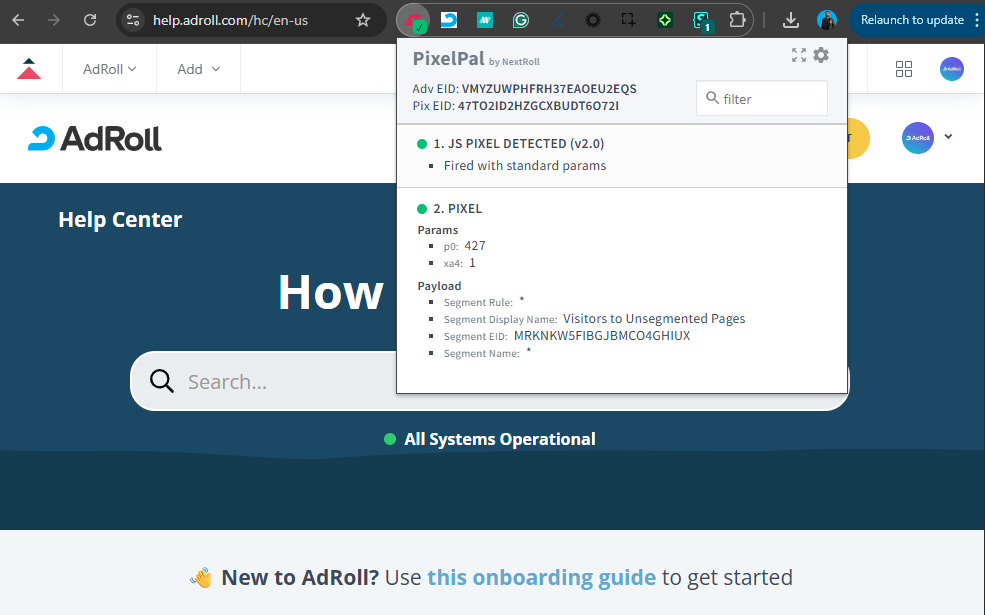Open this onboarding guide link
985x615 pixels.
pyautogui.click(x=541, y=577)
